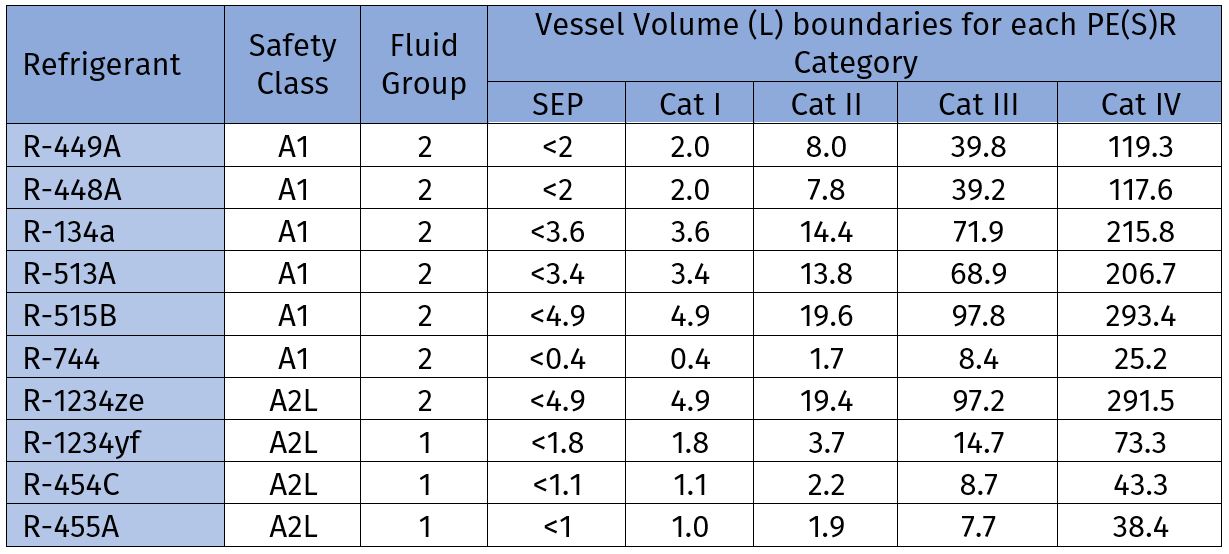Click the <0.4 SEP cell
1229x554 pixels.
click(x=556, y=359)
